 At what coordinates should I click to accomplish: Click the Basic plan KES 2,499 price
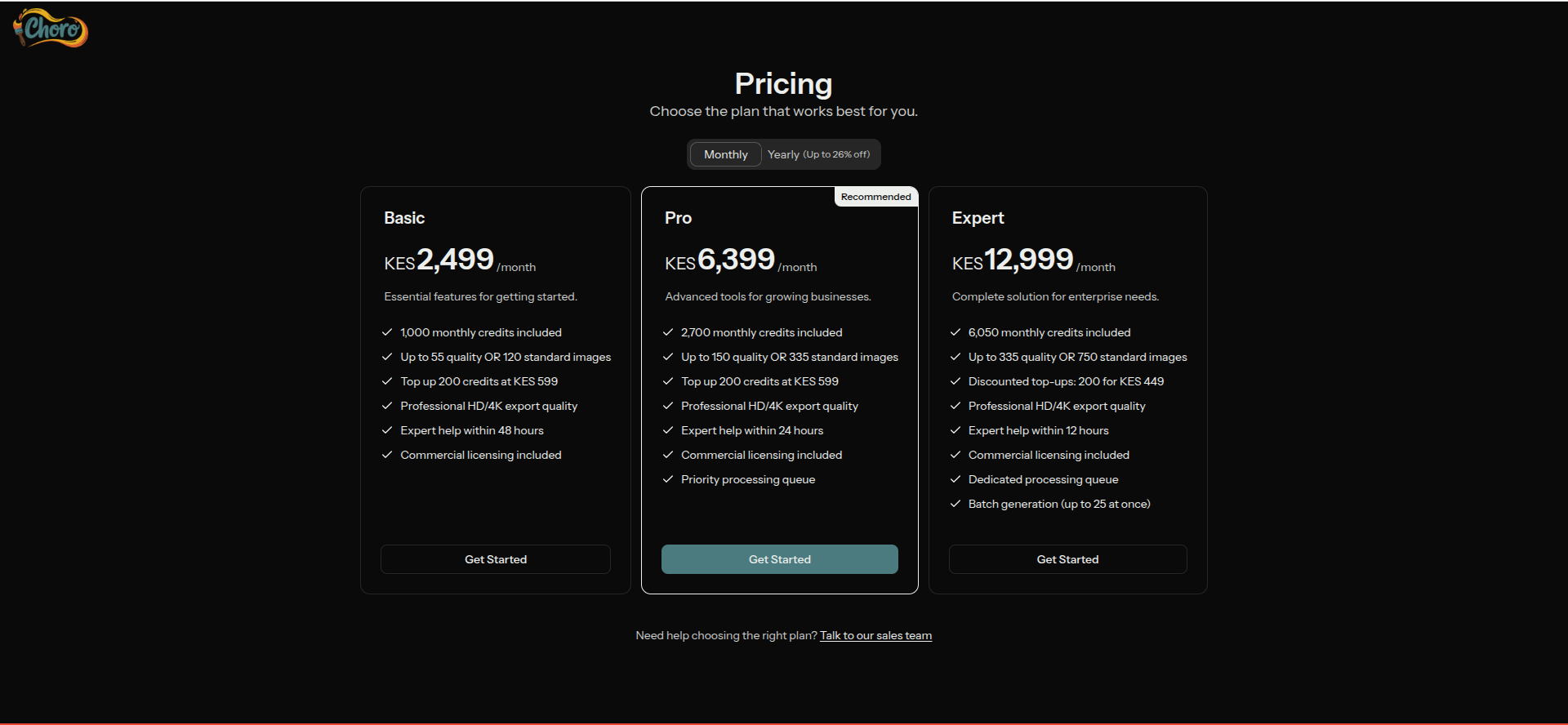455,260
